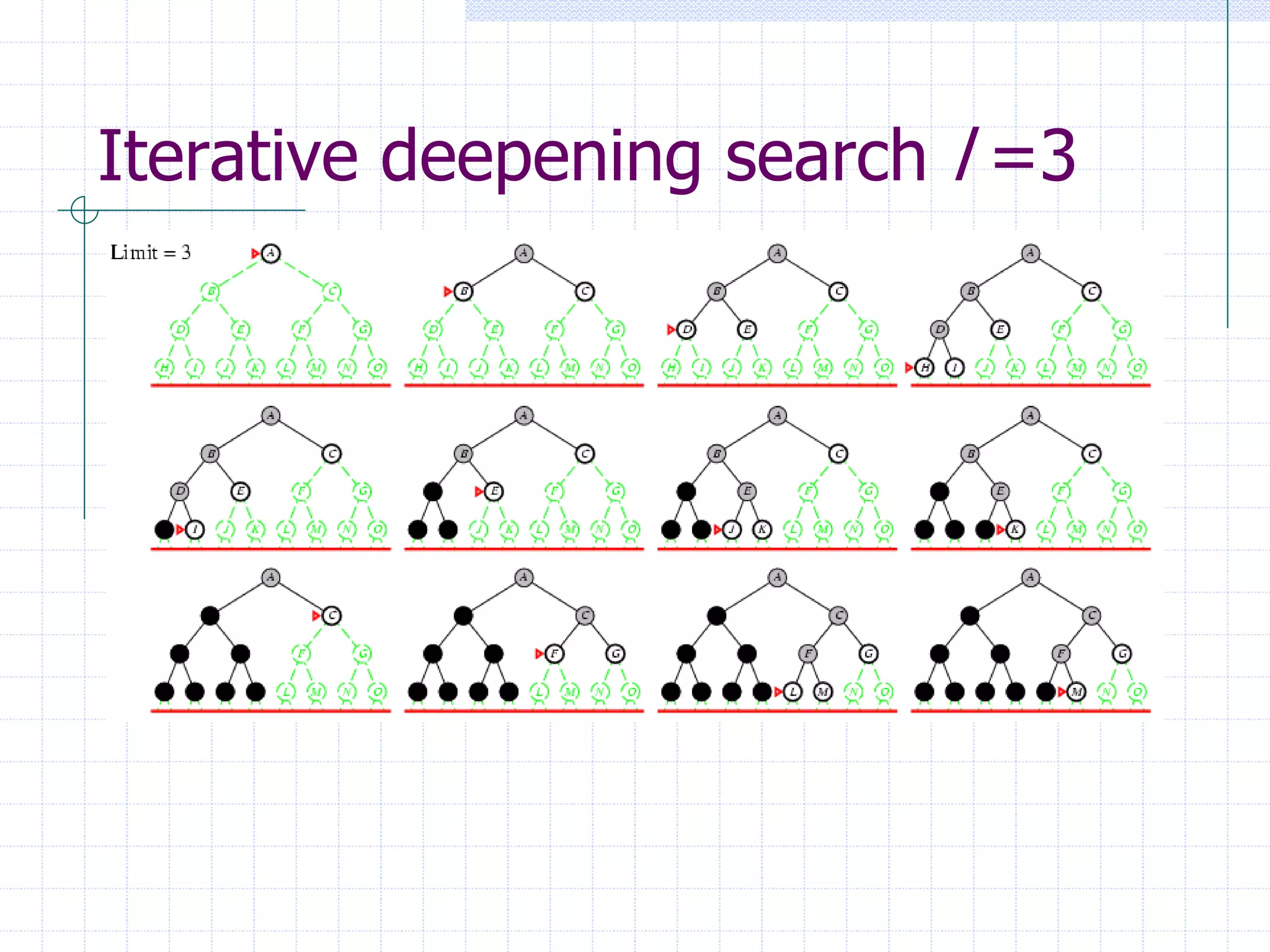The height and width of the screenshot is (952, 1270).
Task: Select node C marked by red arrow
Action: click(x=332, y=615)
